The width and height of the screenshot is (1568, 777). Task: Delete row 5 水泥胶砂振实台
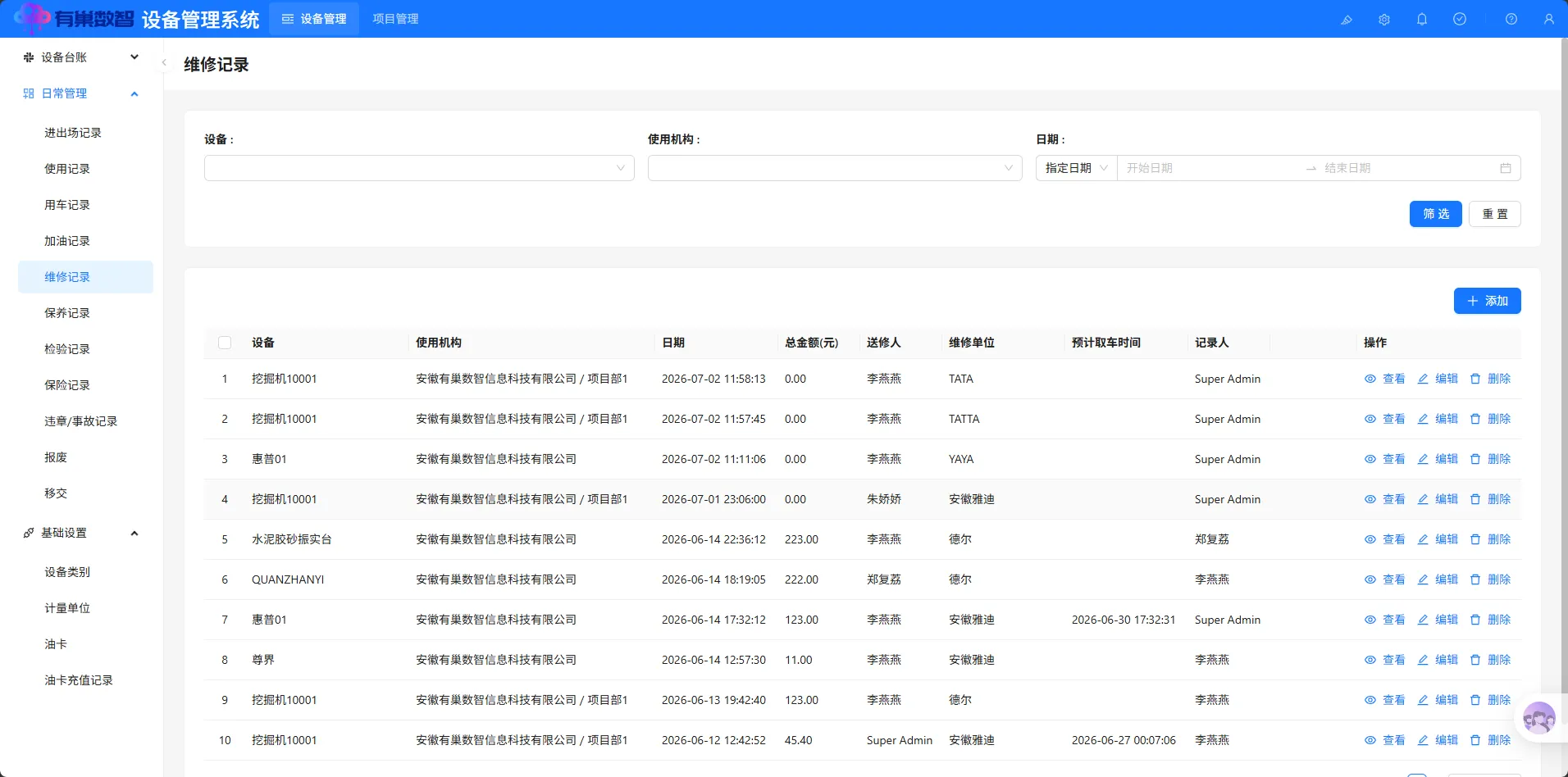click(x=1490, y=539)
